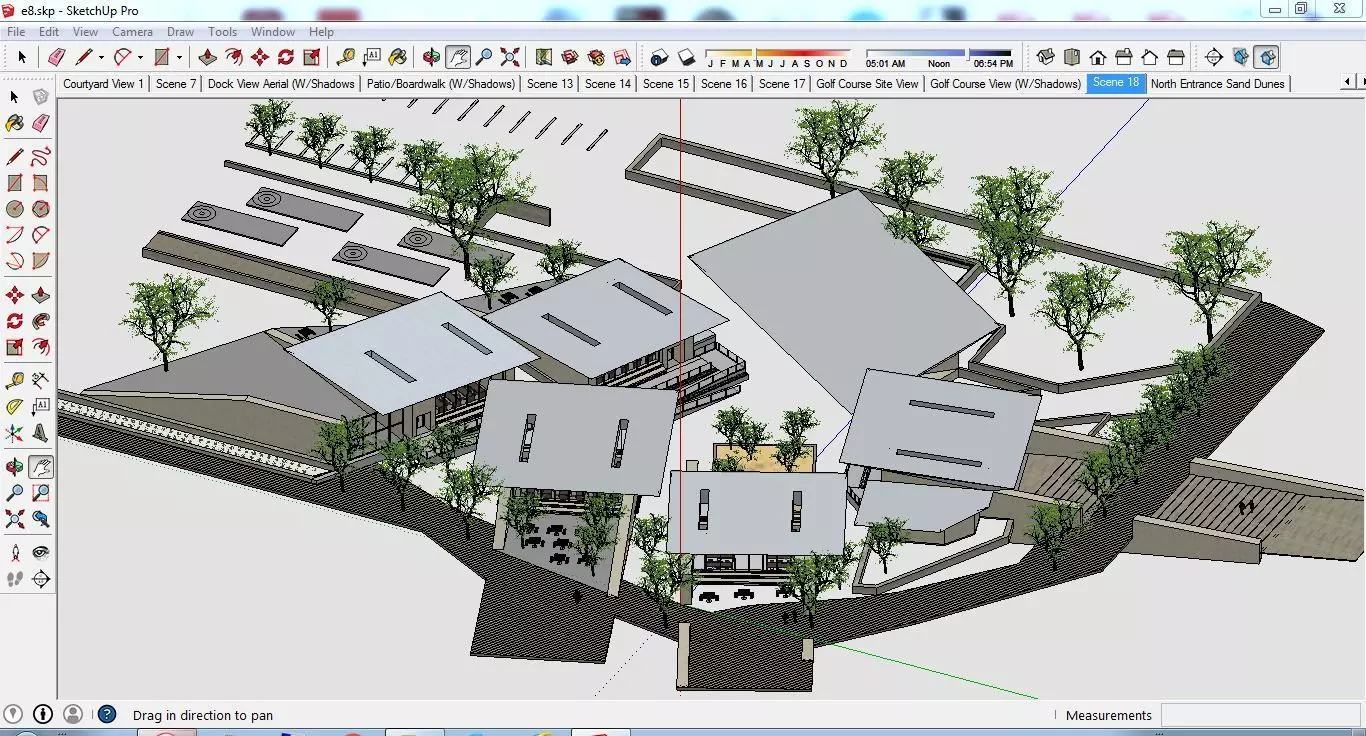Image resolution: width=1366 pixels, height=736 pixels.
Task: Select the Section Plane tool
Action: pos(40,578)
